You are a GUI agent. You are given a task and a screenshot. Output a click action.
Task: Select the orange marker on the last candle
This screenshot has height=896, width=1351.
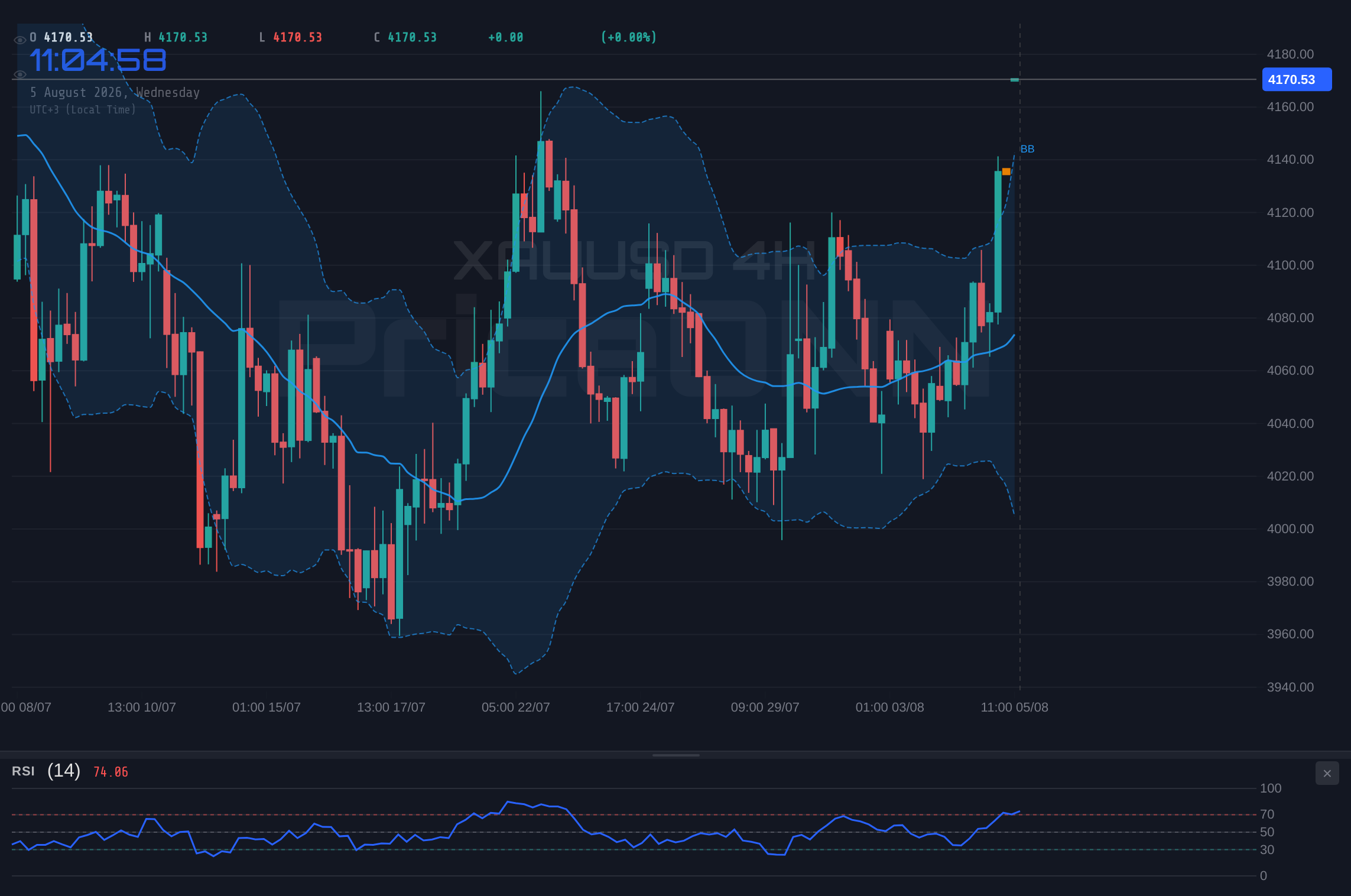pos(1006,171)
